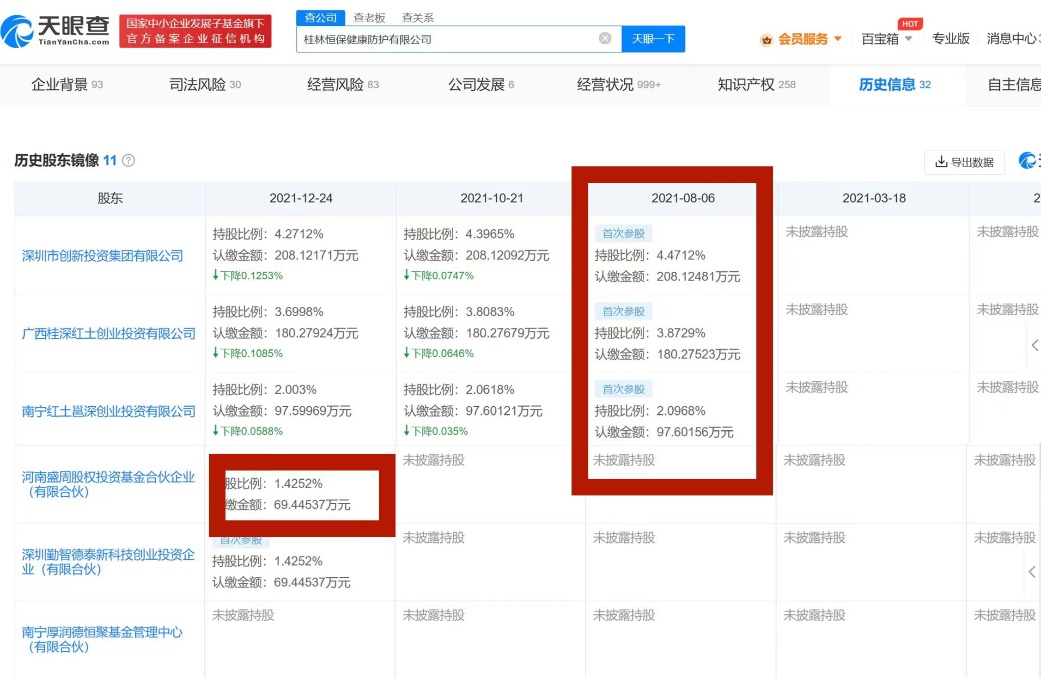
Task: Expand the 会员服务 dropdown arrow
Action: [x=838, y=39]
